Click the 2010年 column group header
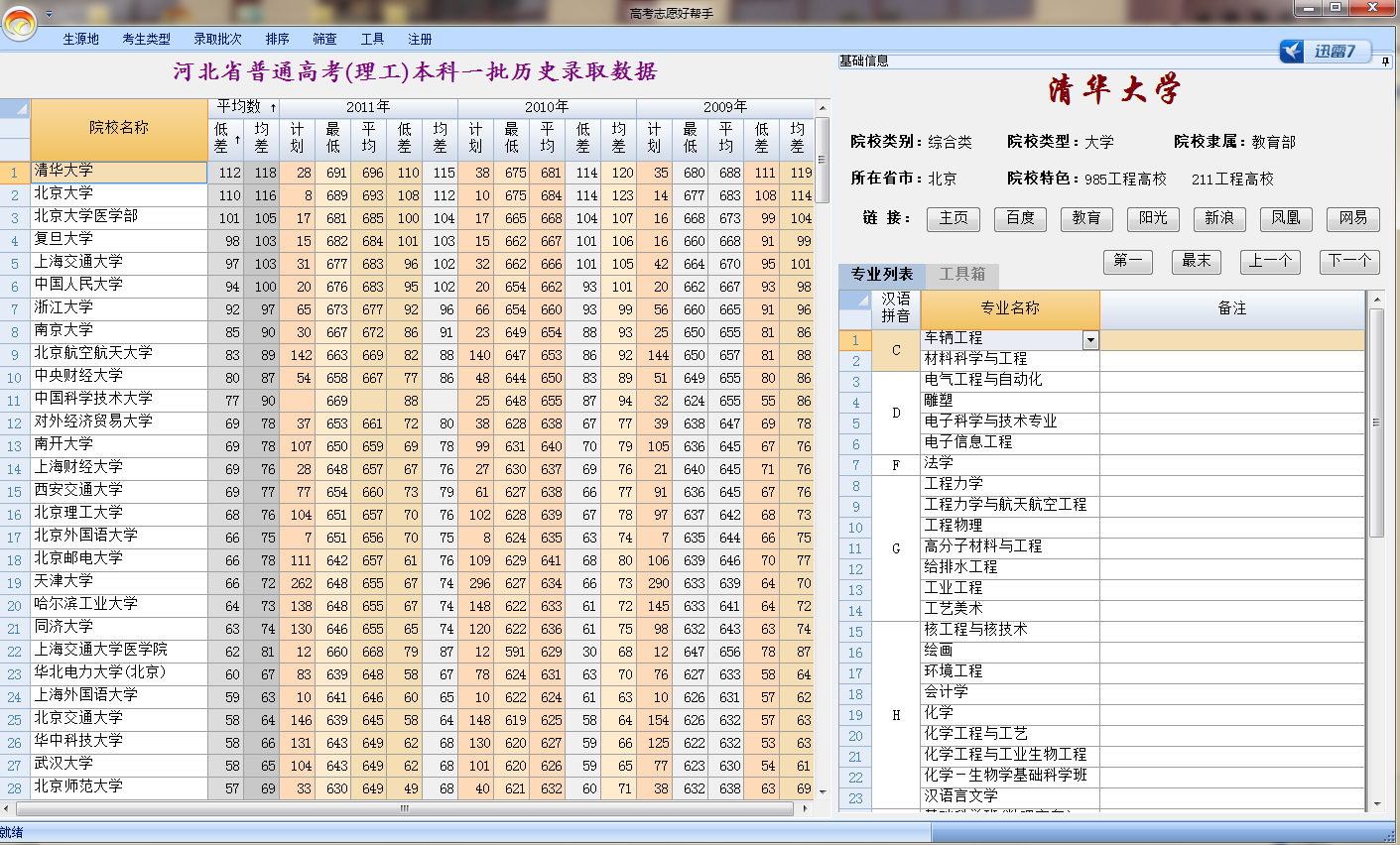The image size is (1400, 845). pos(547,107)
